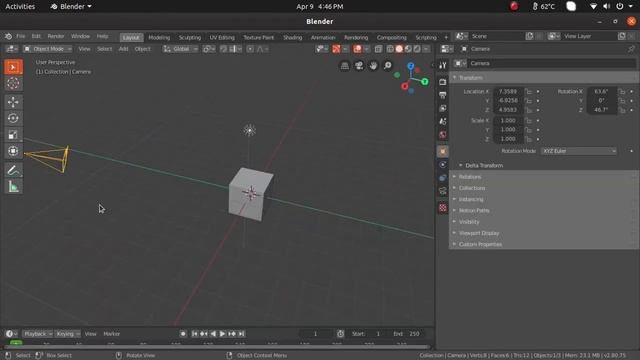Add a new workspace with plus button
This screenshot has height=360, width=640.
click(x=446, y=37)
